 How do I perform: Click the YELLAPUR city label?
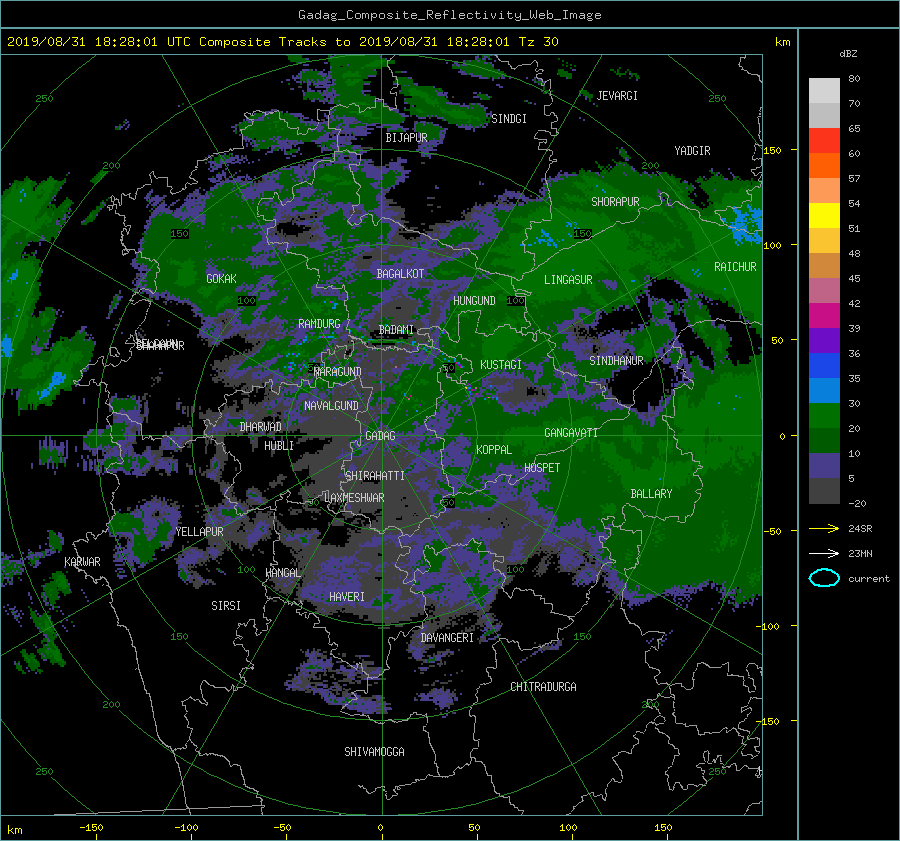[199, 532]
